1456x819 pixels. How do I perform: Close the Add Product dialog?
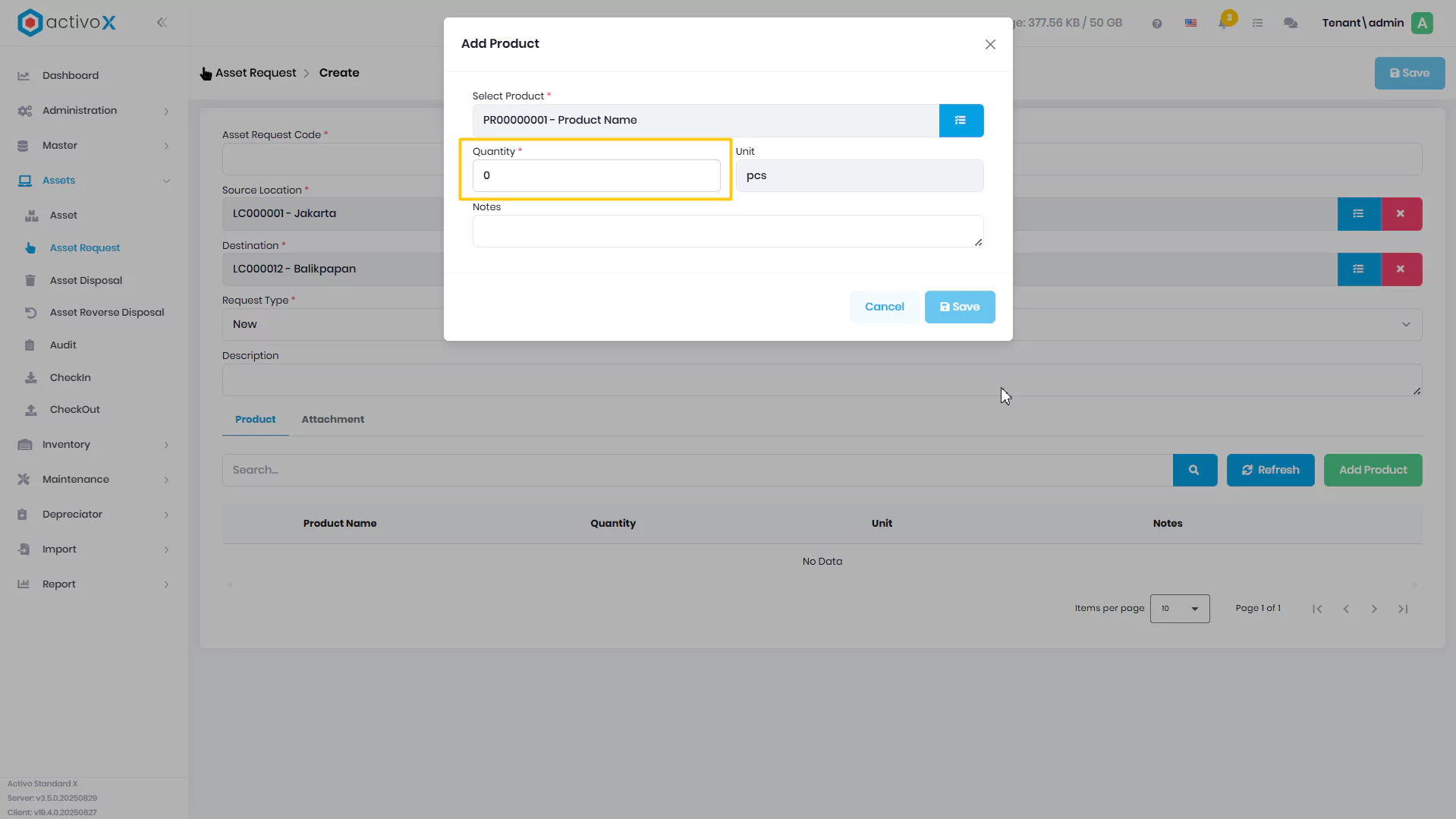click(x=990, y=45)
